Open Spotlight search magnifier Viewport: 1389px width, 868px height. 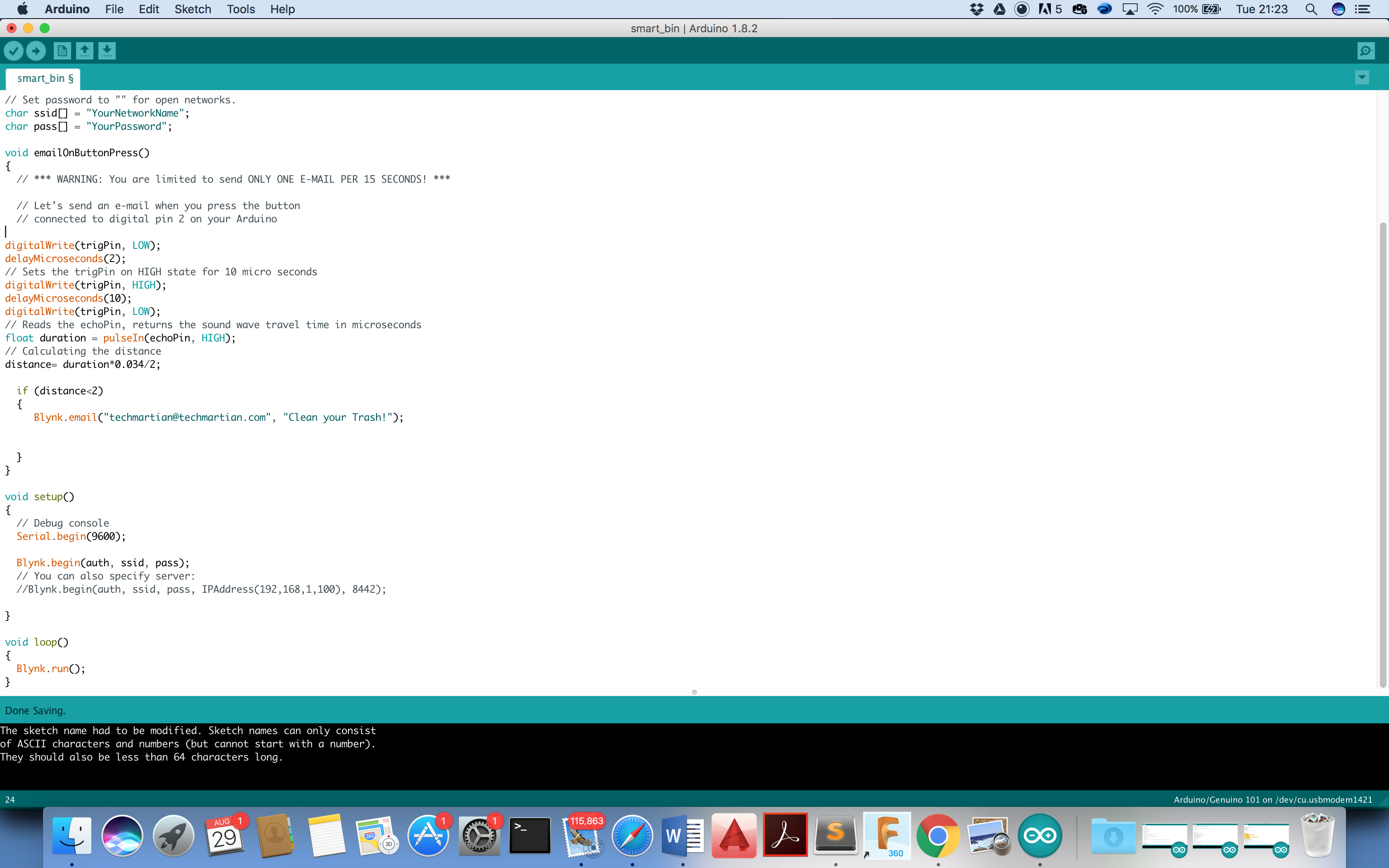click(1311, 9)
